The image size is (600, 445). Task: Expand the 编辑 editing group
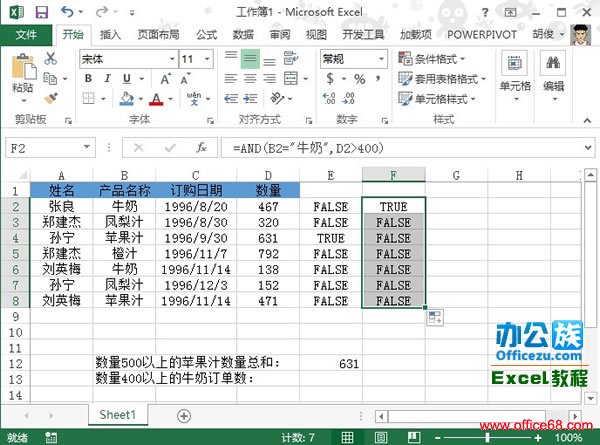[x=553, y=77]
